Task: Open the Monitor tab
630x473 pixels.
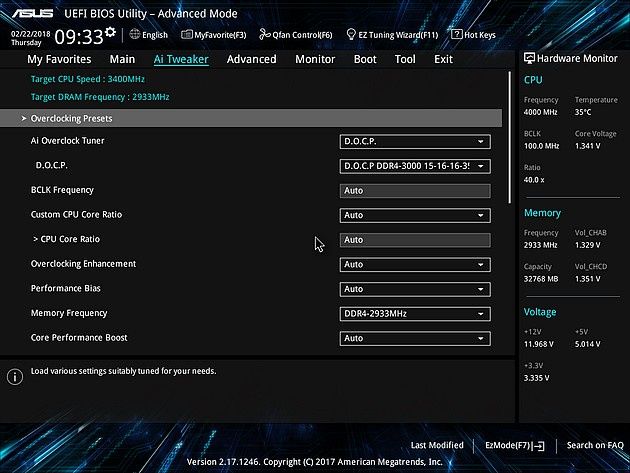Action: click(315, 59)
